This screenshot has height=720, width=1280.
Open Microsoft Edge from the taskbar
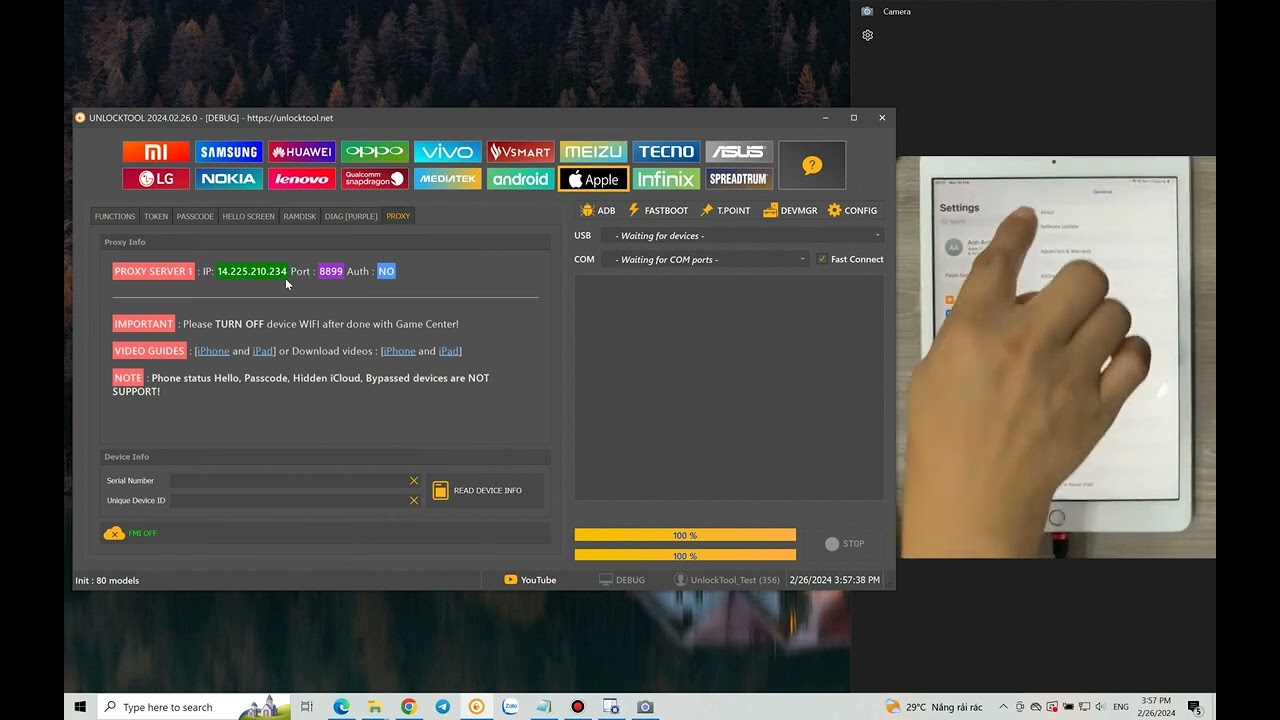[341, 707]
